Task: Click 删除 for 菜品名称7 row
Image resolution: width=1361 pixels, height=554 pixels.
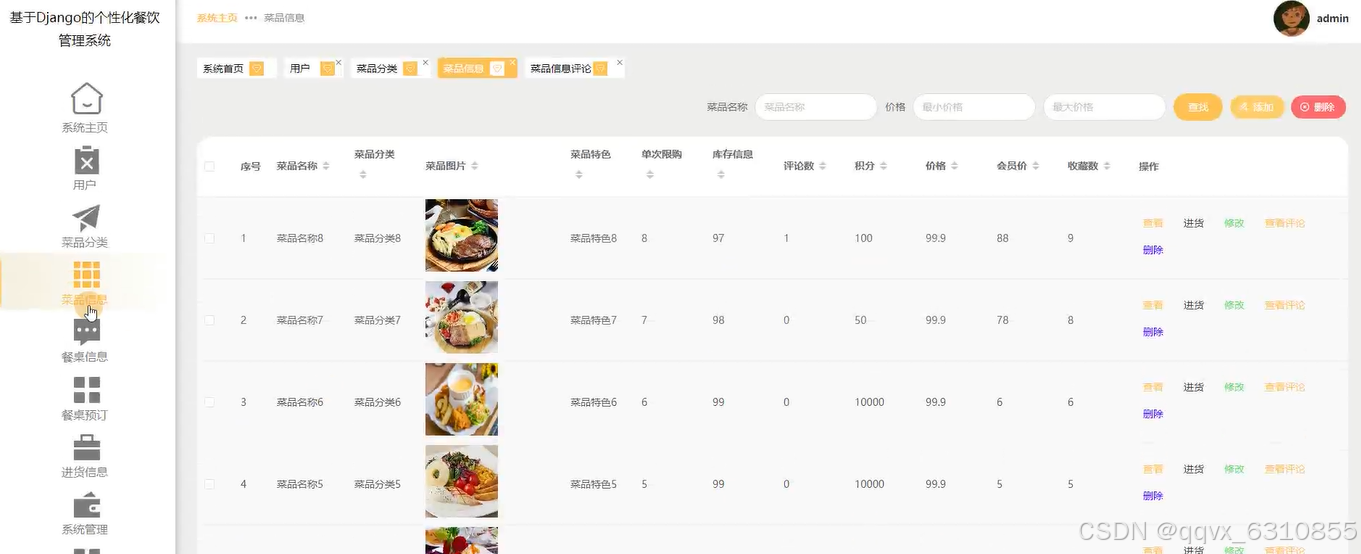Action: tap(1153, 332)
